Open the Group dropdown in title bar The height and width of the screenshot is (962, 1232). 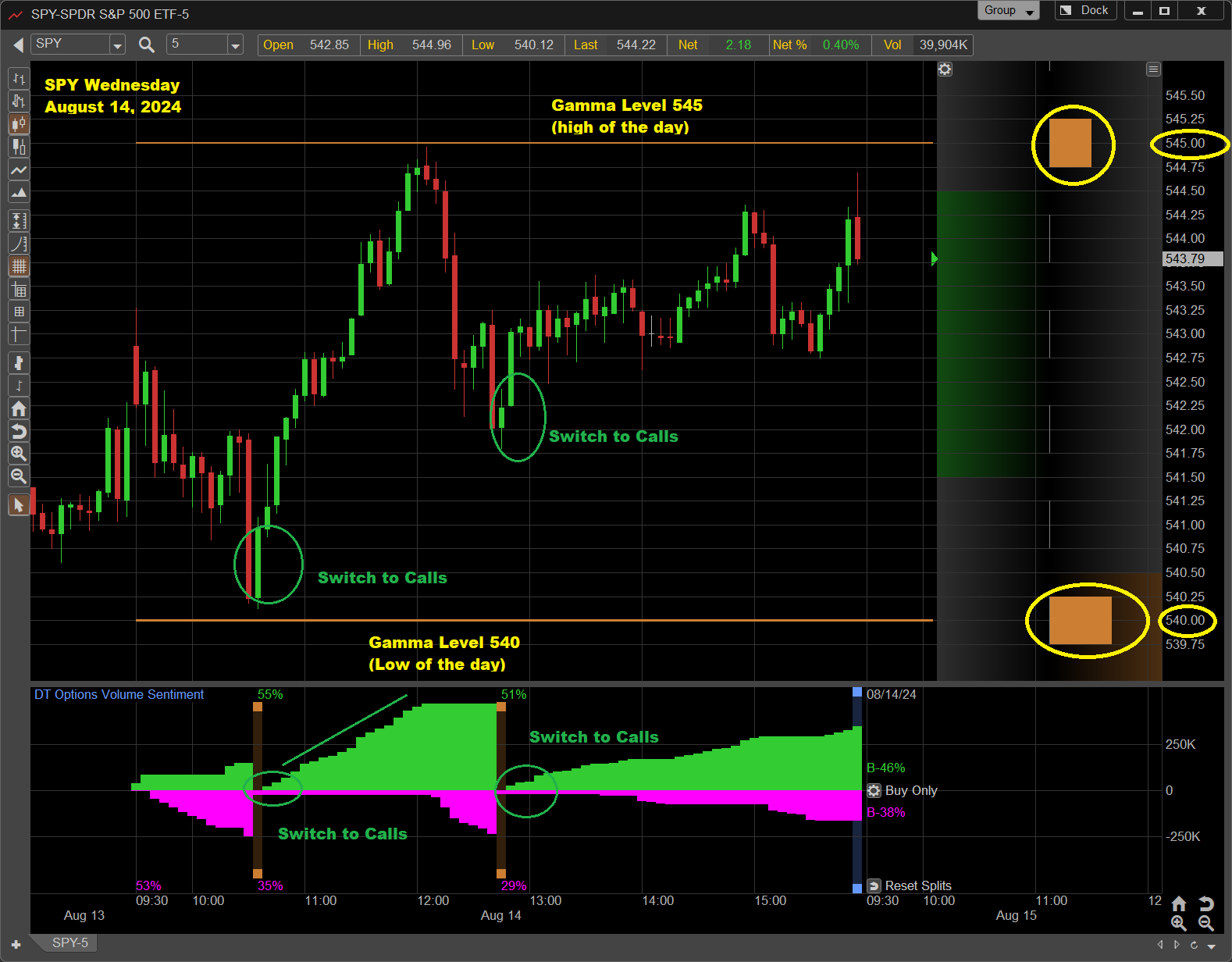pyautogui.click(x=1008, y=11)
